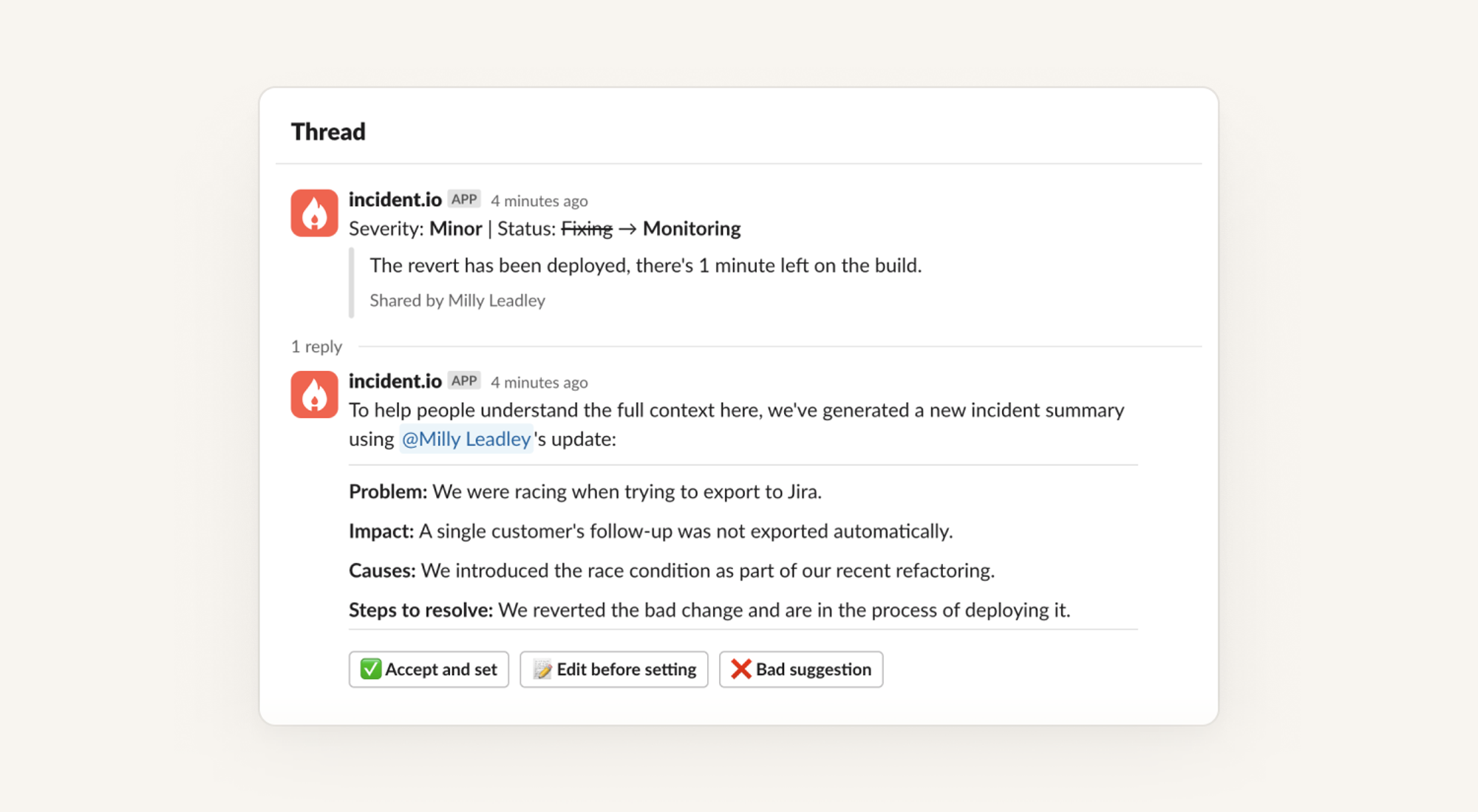Click 'Shared by Milly Leadley' text
The height and width of the screenshot is (812, 1478).
click(x=457, y=301)
